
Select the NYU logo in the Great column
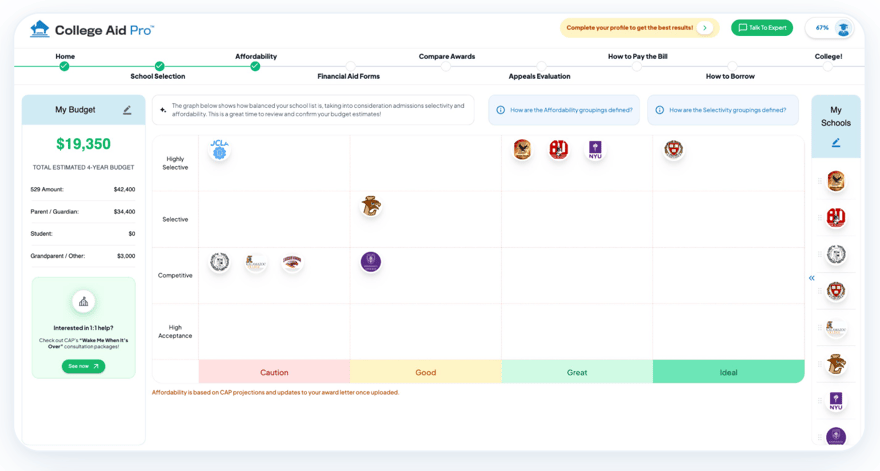[x=595, y=149]
